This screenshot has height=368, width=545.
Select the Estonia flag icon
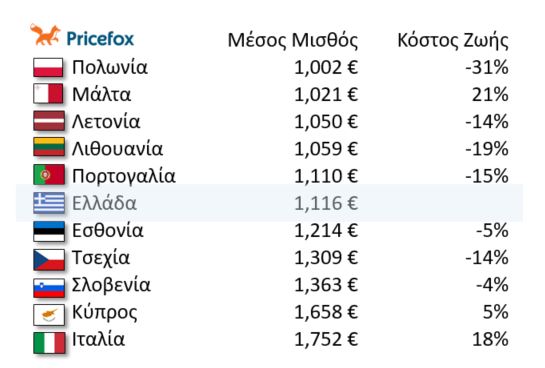[x=49, y=231]
